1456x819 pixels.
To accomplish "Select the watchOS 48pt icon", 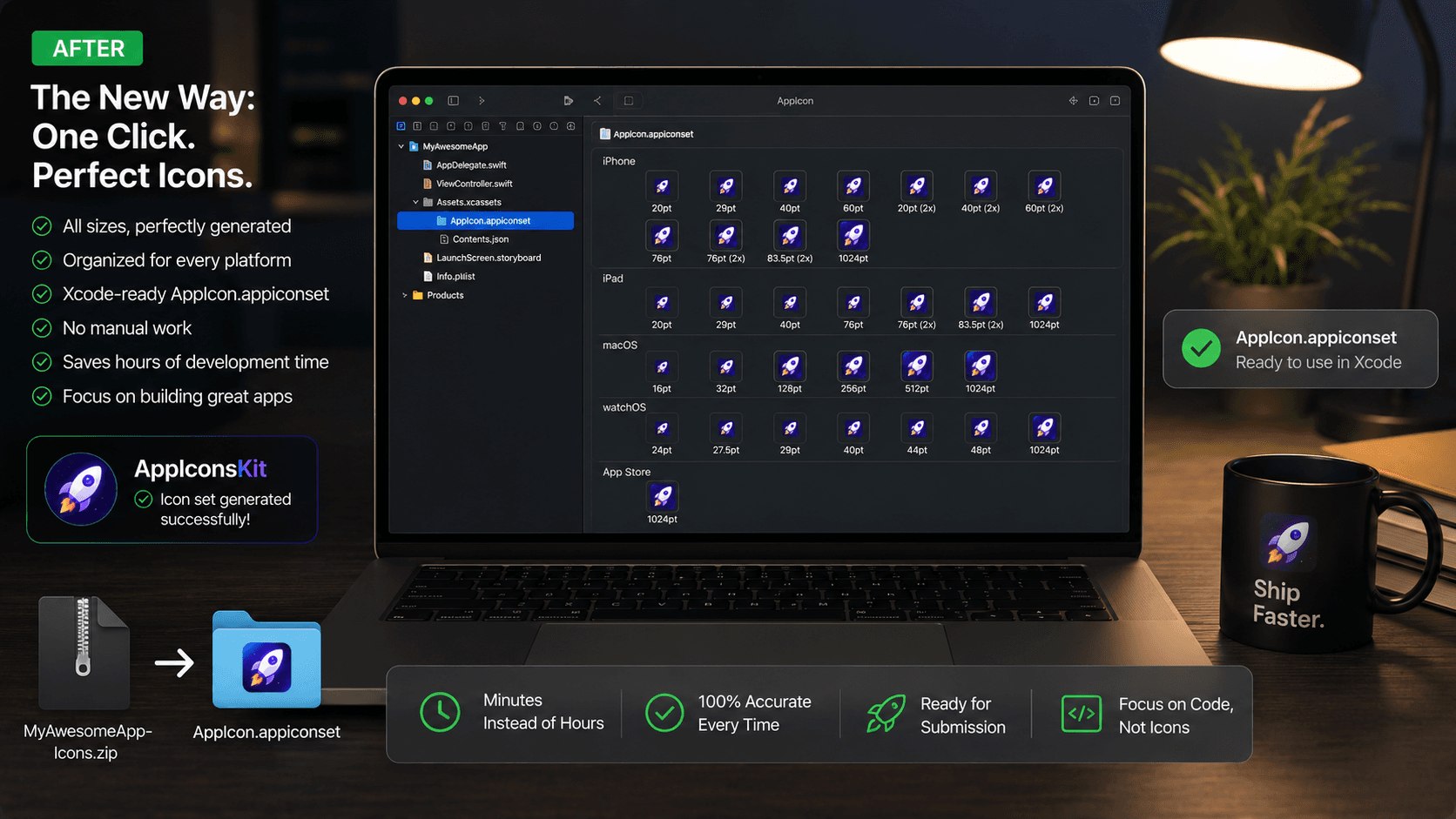I will [x=981, y=428].
